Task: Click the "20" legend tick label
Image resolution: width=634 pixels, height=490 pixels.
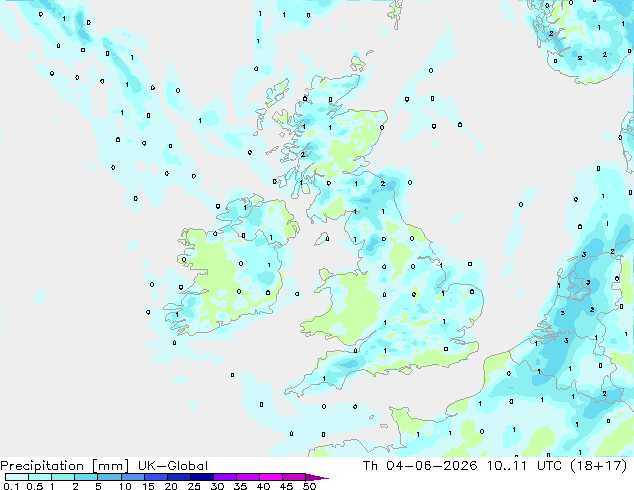Action: [x=171, y=486]
